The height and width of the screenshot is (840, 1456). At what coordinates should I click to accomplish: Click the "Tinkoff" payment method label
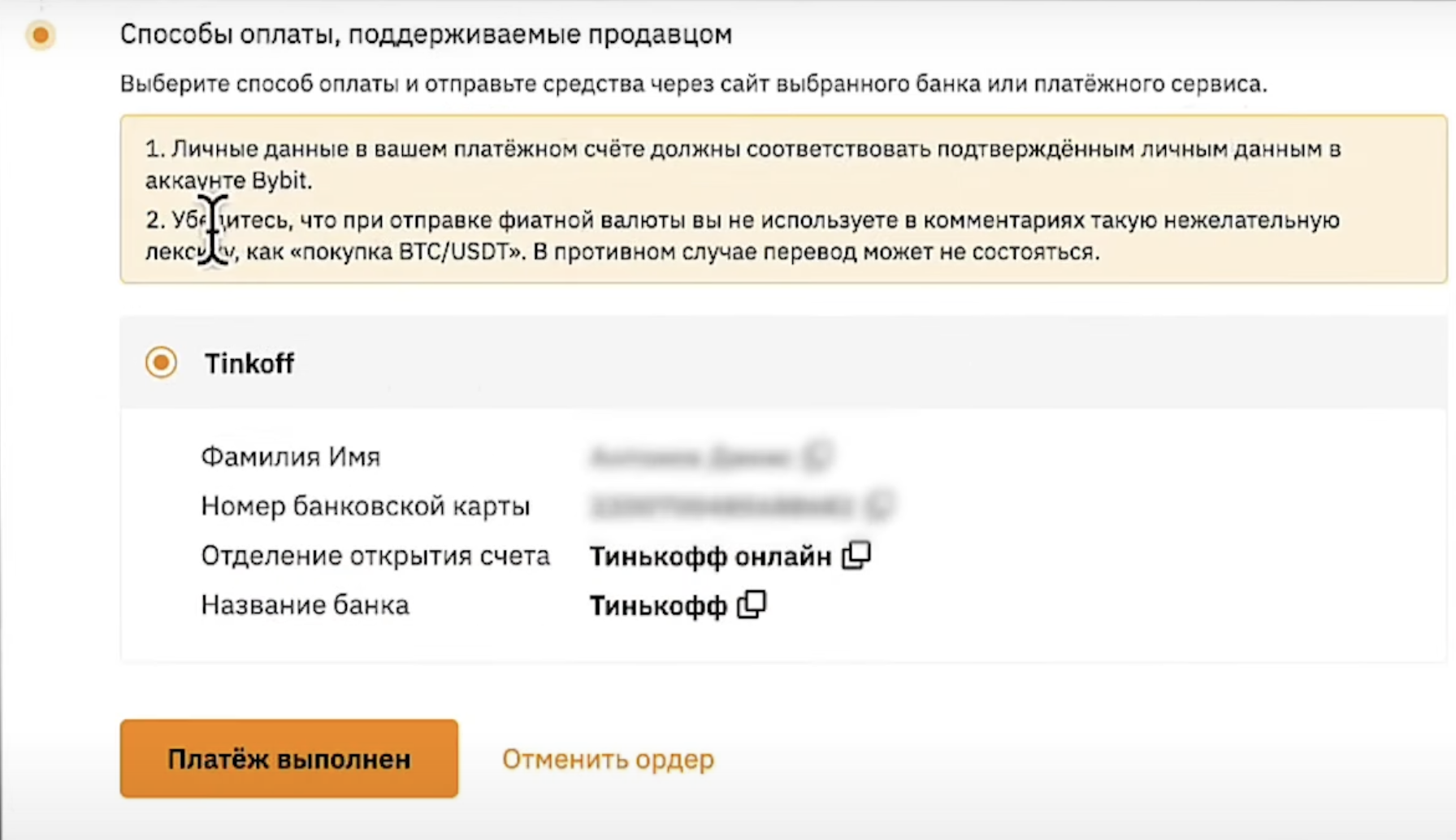coord(249,363)
